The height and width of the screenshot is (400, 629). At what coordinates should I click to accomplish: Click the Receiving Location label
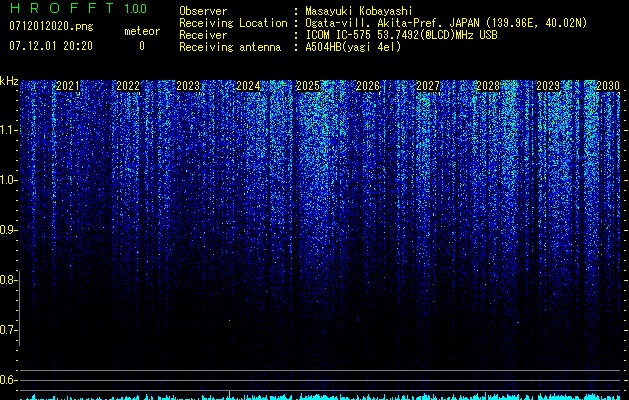[233, 23]
